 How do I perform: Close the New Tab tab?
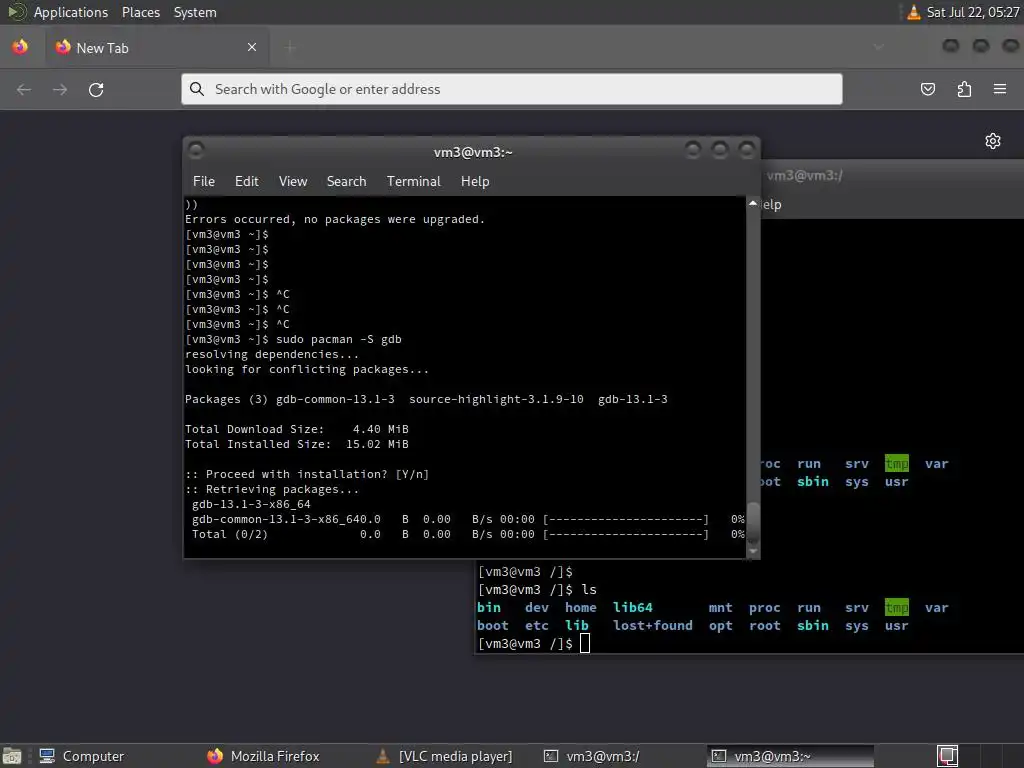252,47
